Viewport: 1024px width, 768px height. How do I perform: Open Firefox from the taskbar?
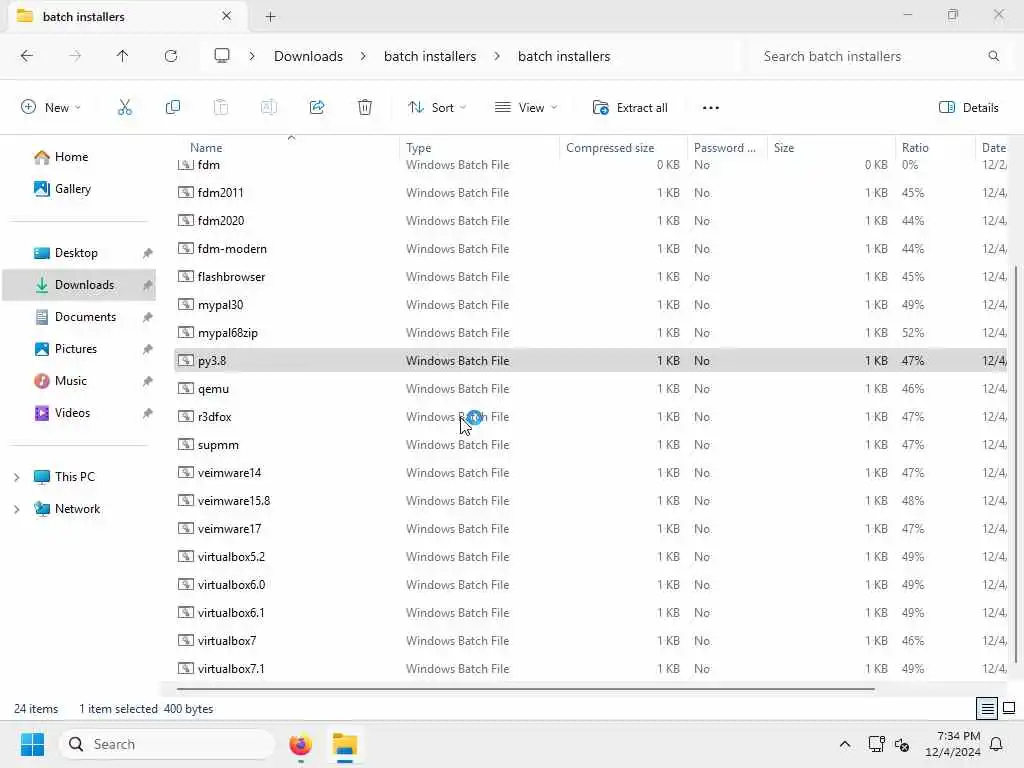[300, 744]
